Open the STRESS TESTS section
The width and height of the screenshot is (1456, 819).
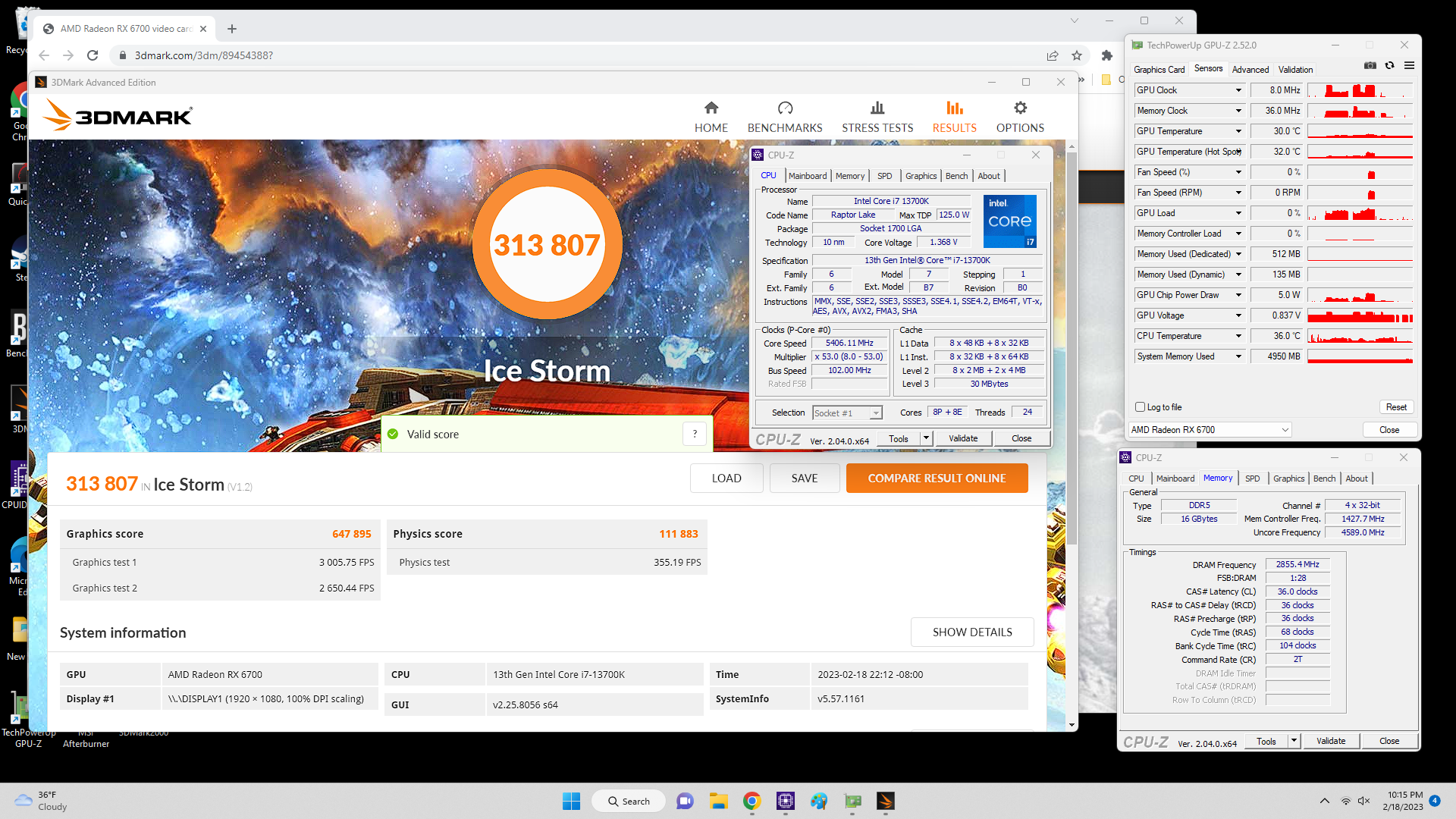click(x=877, y=117)
